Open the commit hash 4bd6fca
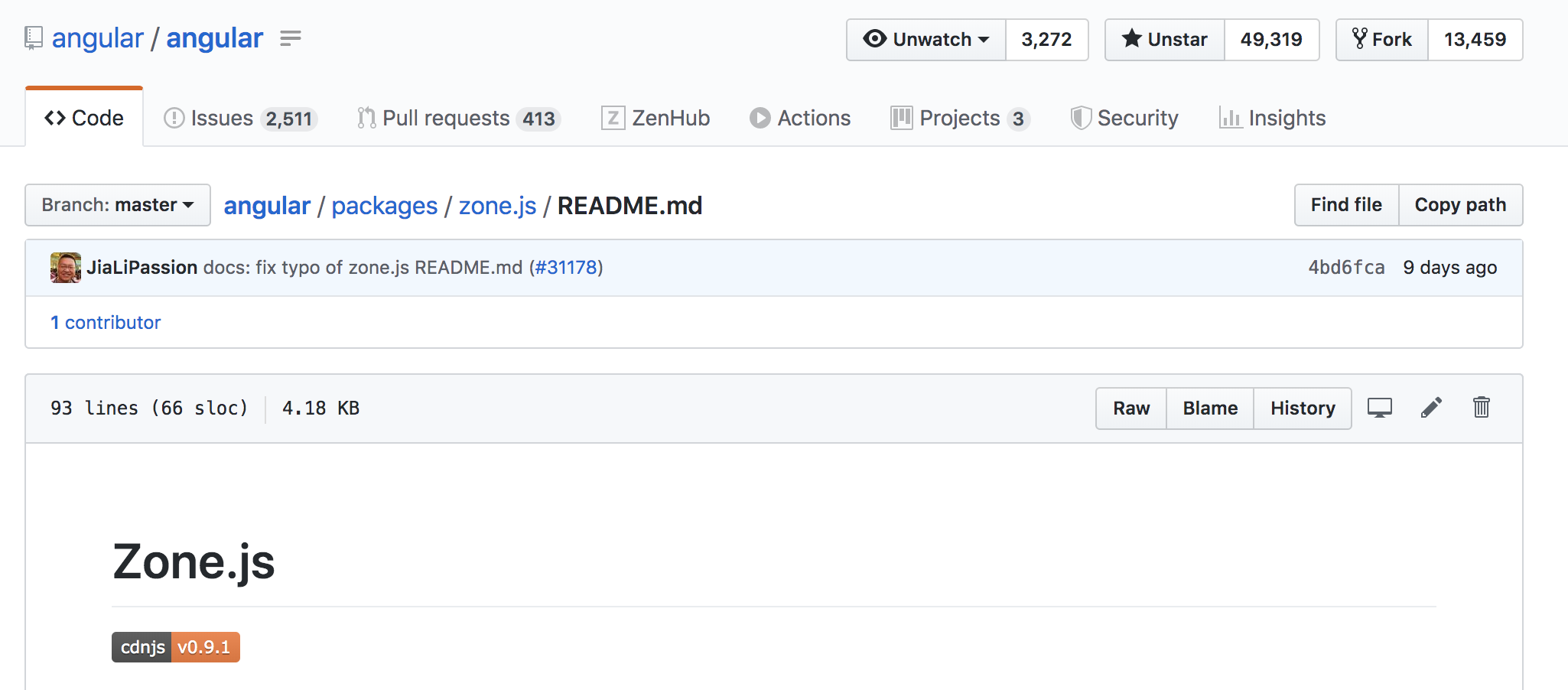Viewport: 1568px width, 690px height. click(x=1346, y=268)
